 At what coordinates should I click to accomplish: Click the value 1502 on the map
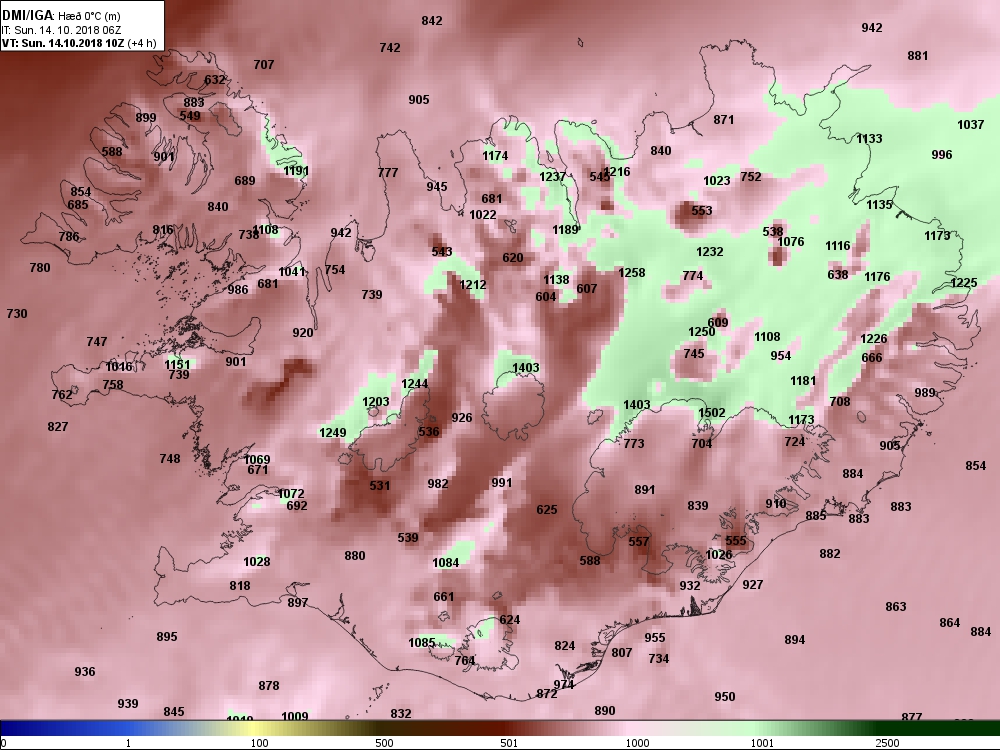click(x=712, y=413)
